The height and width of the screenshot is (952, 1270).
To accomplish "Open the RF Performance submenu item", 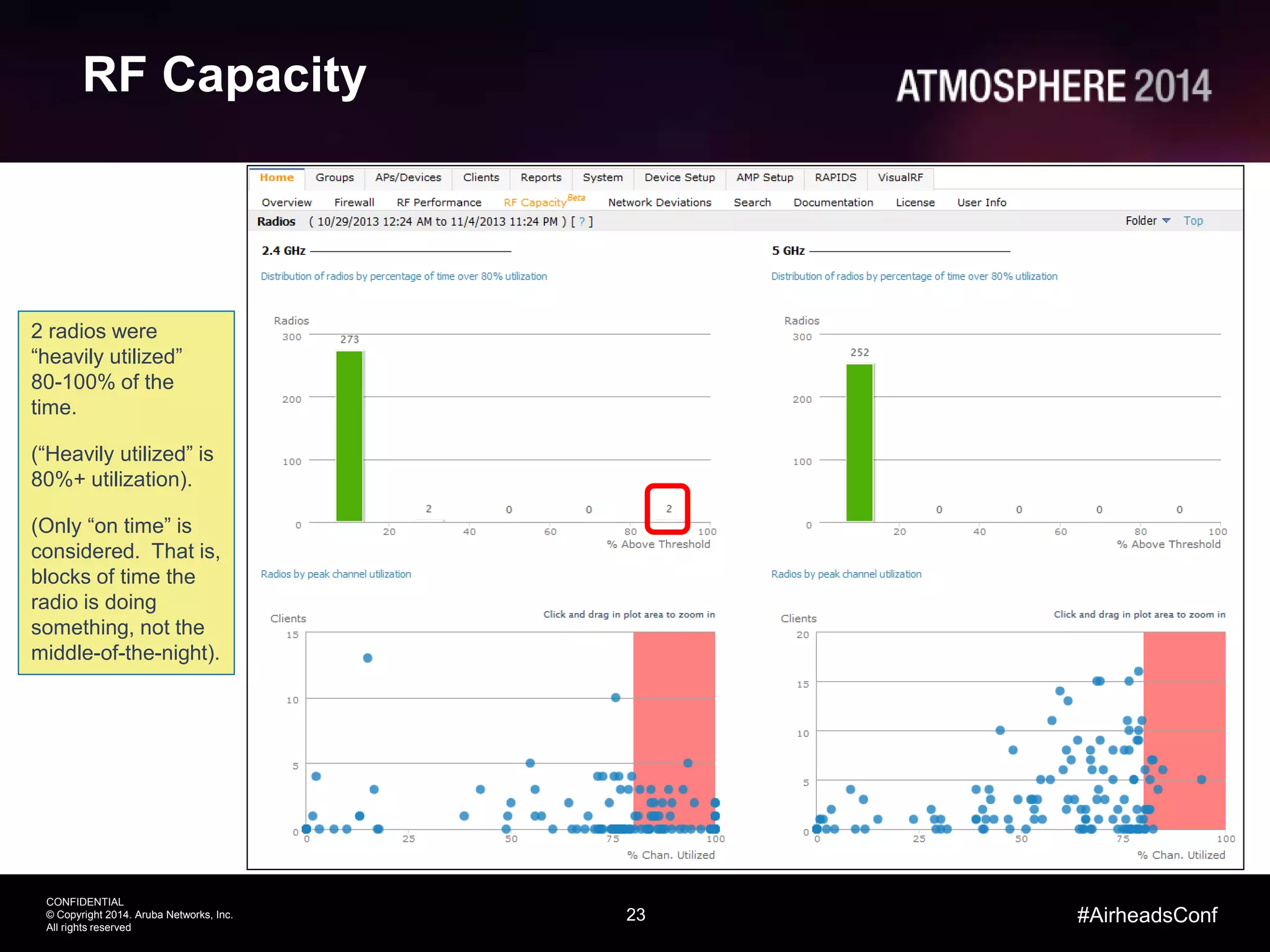I will pyautogui.click(x=438, y=203).
